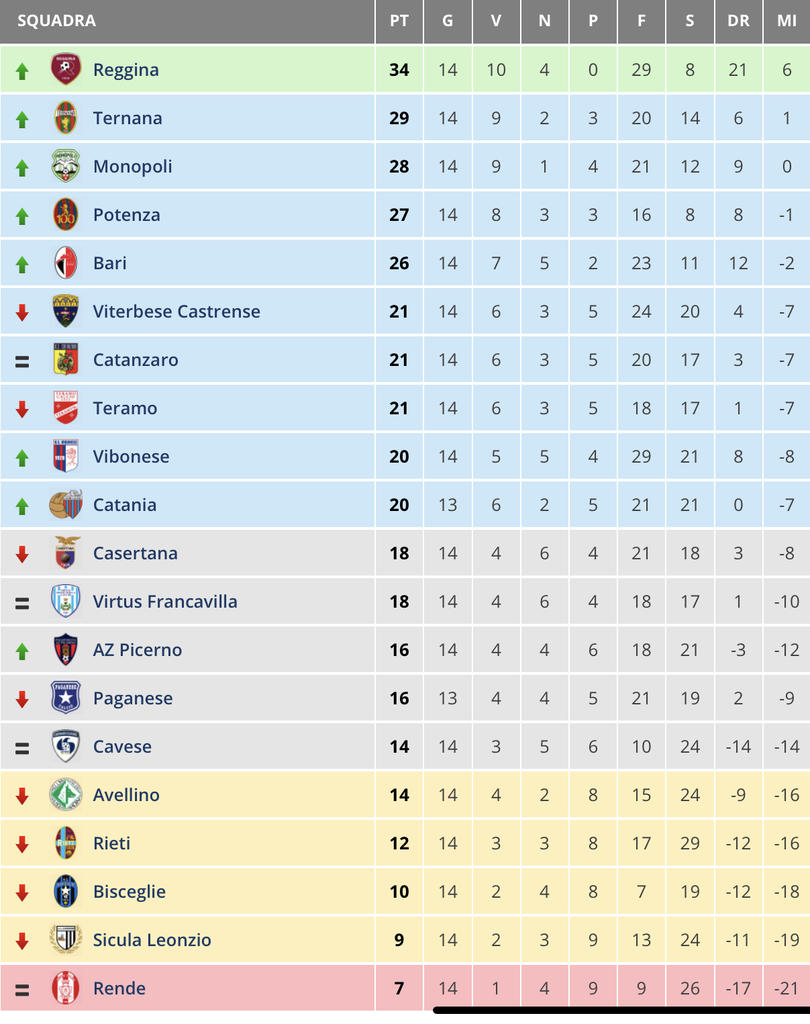Click the Catania club crest
Image resolution: width=810 pixels, height=1024 pixels.
click(x=65, y=505)
